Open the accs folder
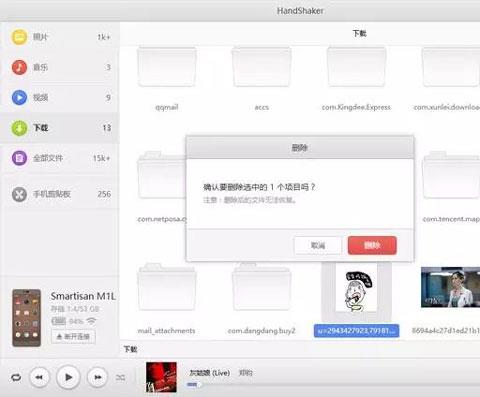The width and height of the screenshot is (480, 397). click(262, 68)
